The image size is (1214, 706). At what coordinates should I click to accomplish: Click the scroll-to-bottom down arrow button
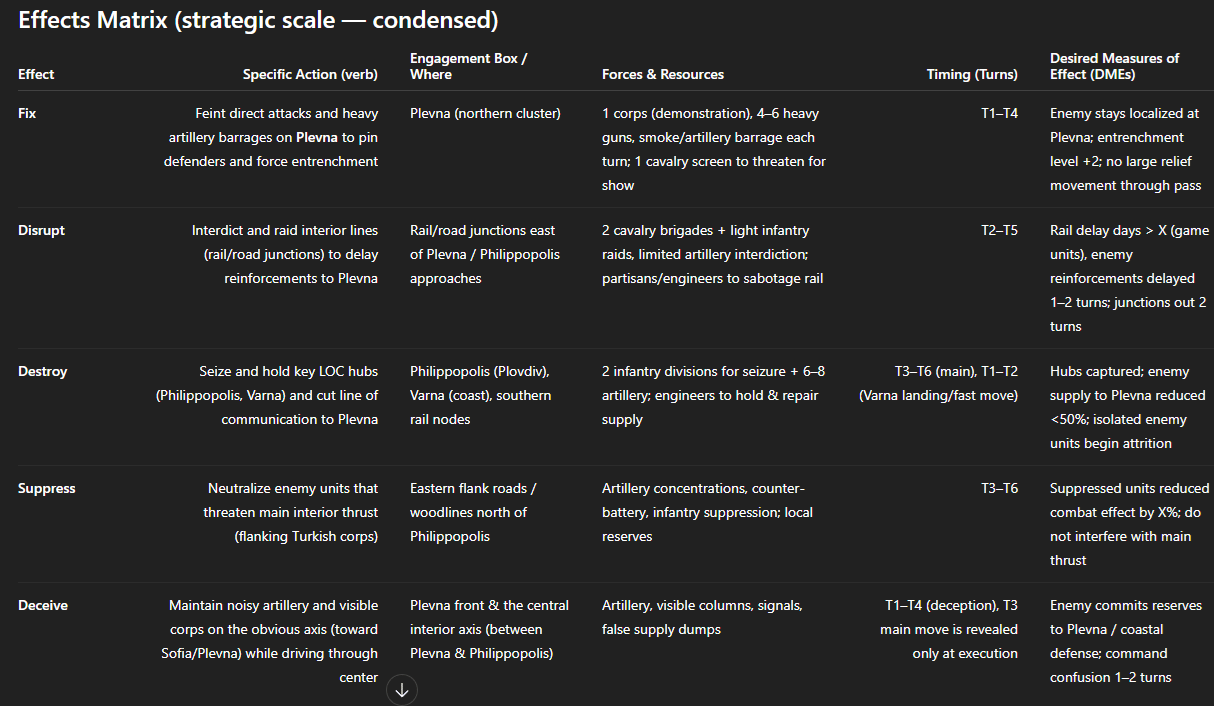point(402,690)
